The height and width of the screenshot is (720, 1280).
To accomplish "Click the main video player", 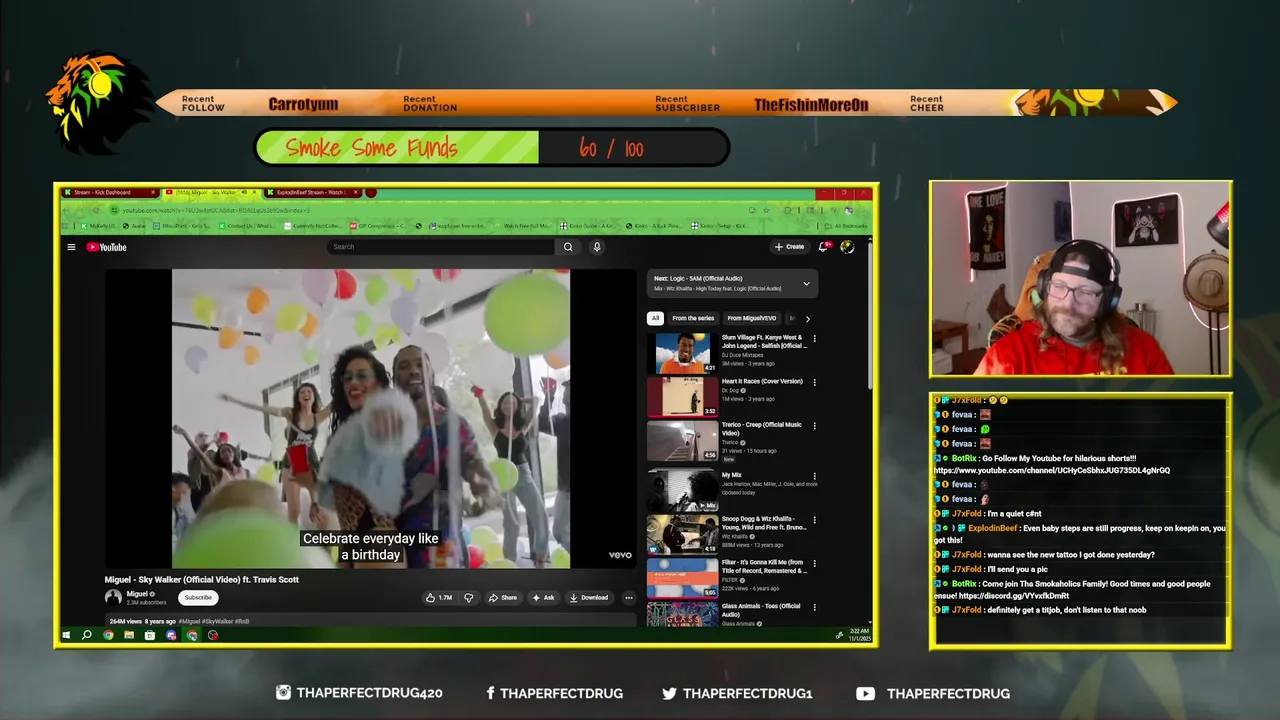I will click(371, 419).
